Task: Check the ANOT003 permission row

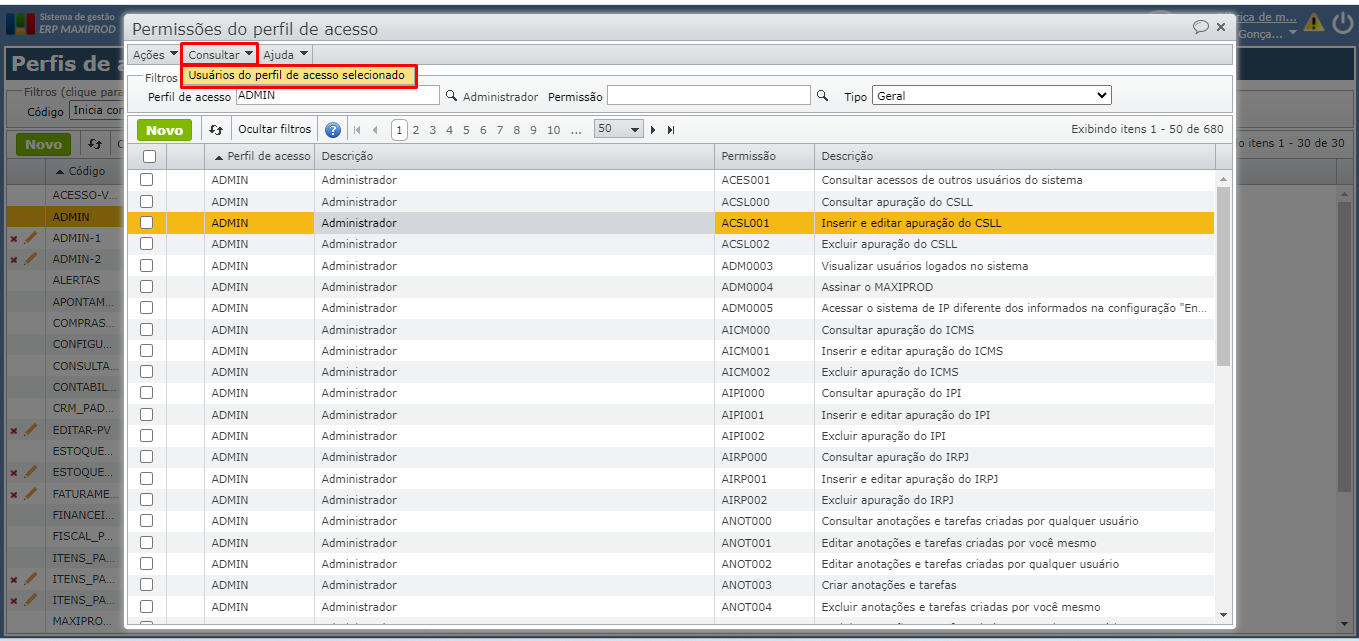Action: click(x=147, y=584)
